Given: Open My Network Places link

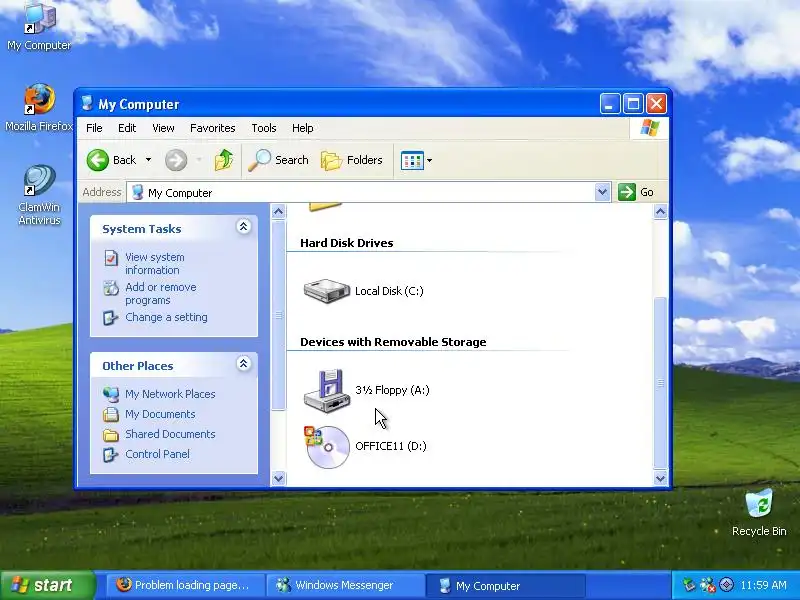Looking at the screenshot, I should click(170, 394).
